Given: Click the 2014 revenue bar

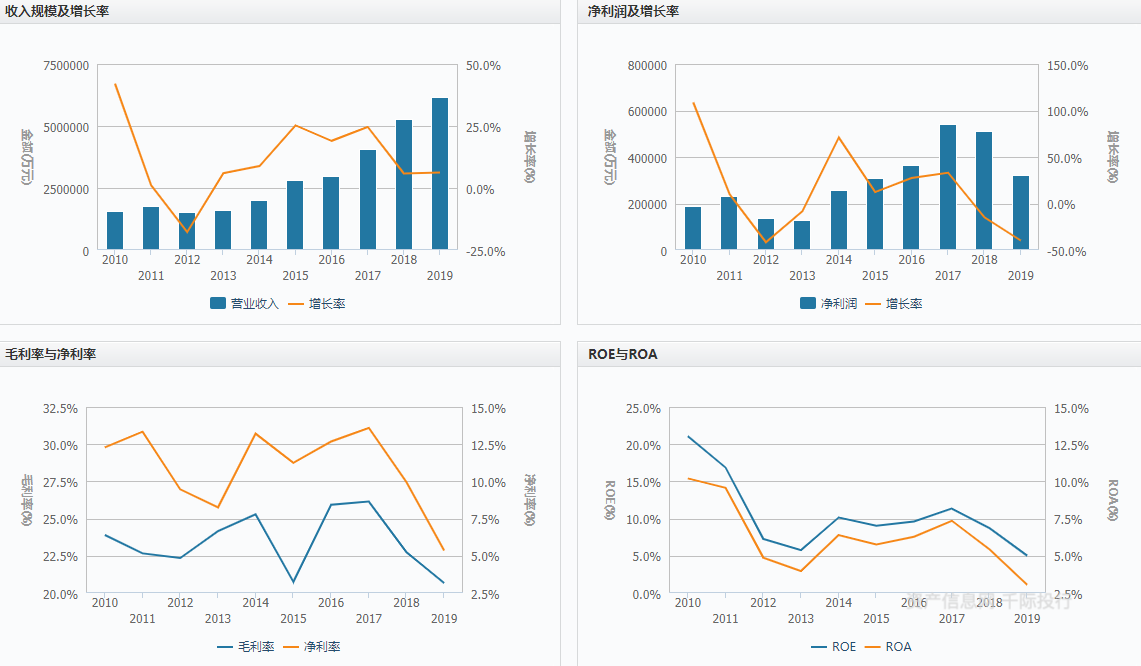Looking at the screenshot, I should (x=259, y=226).
